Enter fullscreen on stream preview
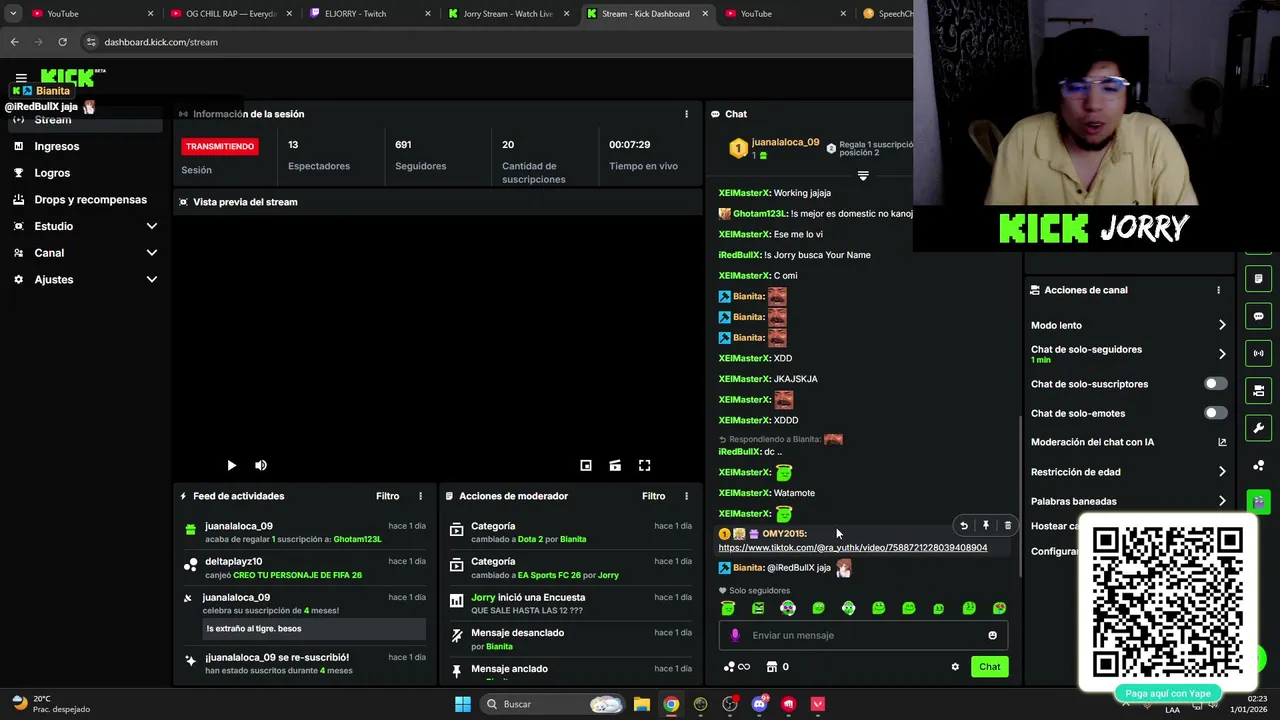The height and width of the screenshot is (720, 1280). 645,465
